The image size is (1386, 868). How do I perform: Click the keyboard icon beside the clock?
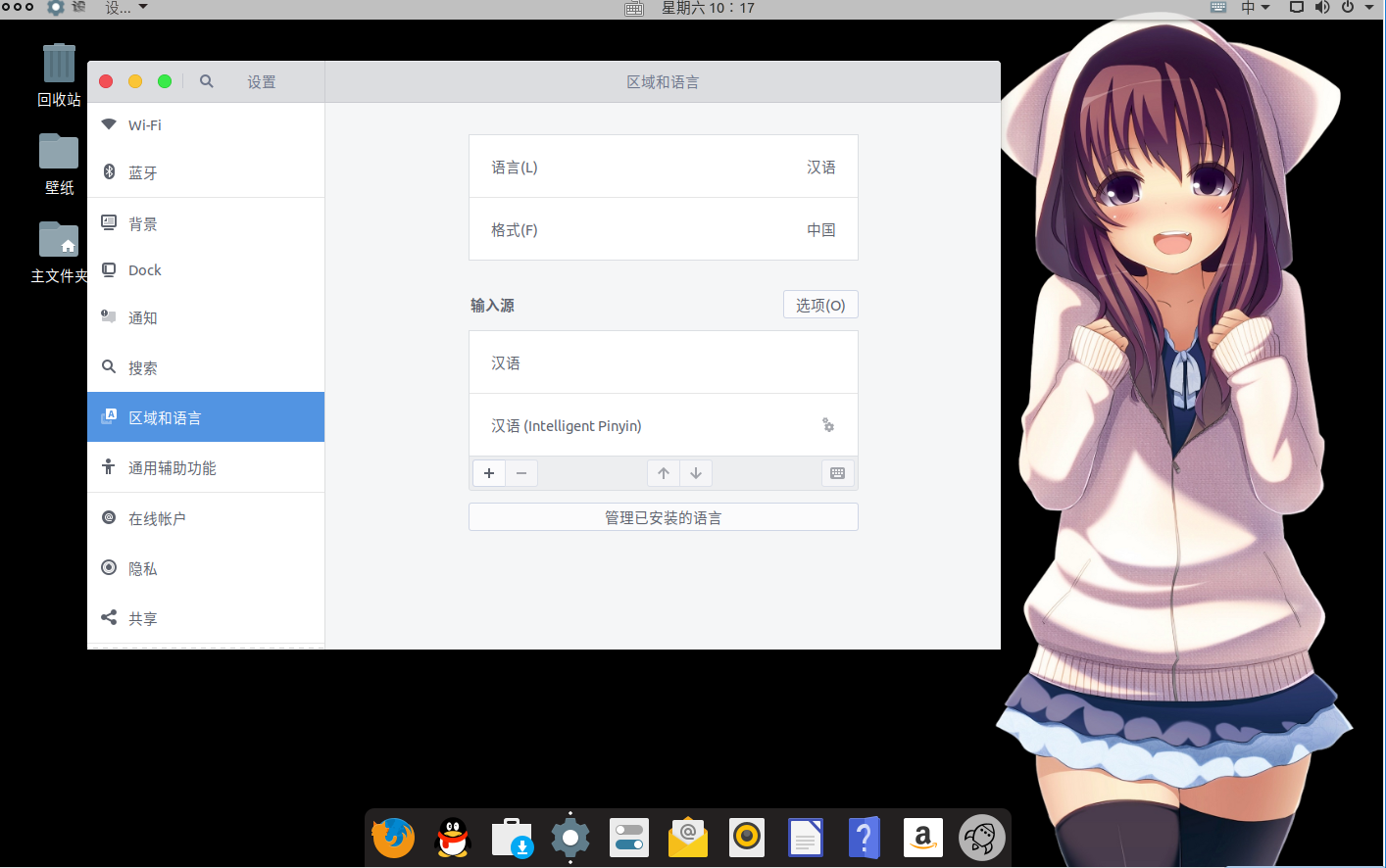(634, 8)
